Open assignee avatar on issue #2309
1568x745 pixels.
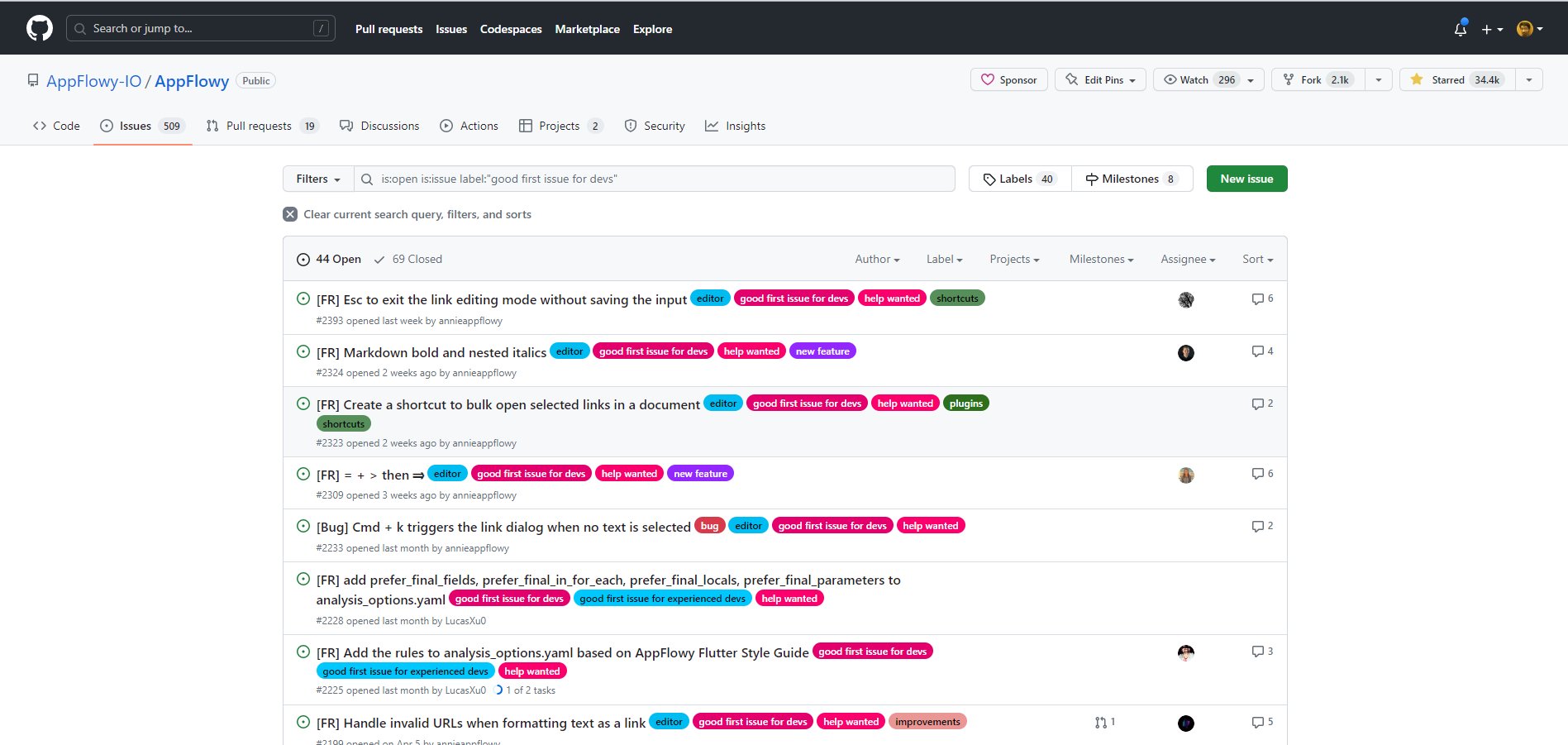pos(1186,475)
